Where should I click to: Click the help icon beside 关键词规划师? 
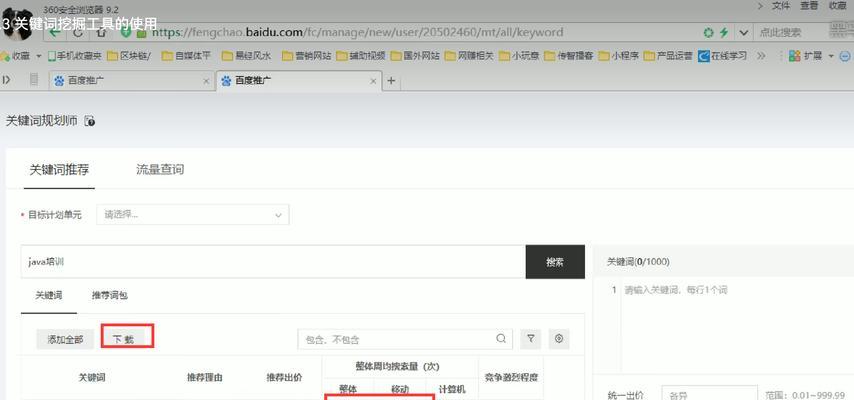point(90,121)
